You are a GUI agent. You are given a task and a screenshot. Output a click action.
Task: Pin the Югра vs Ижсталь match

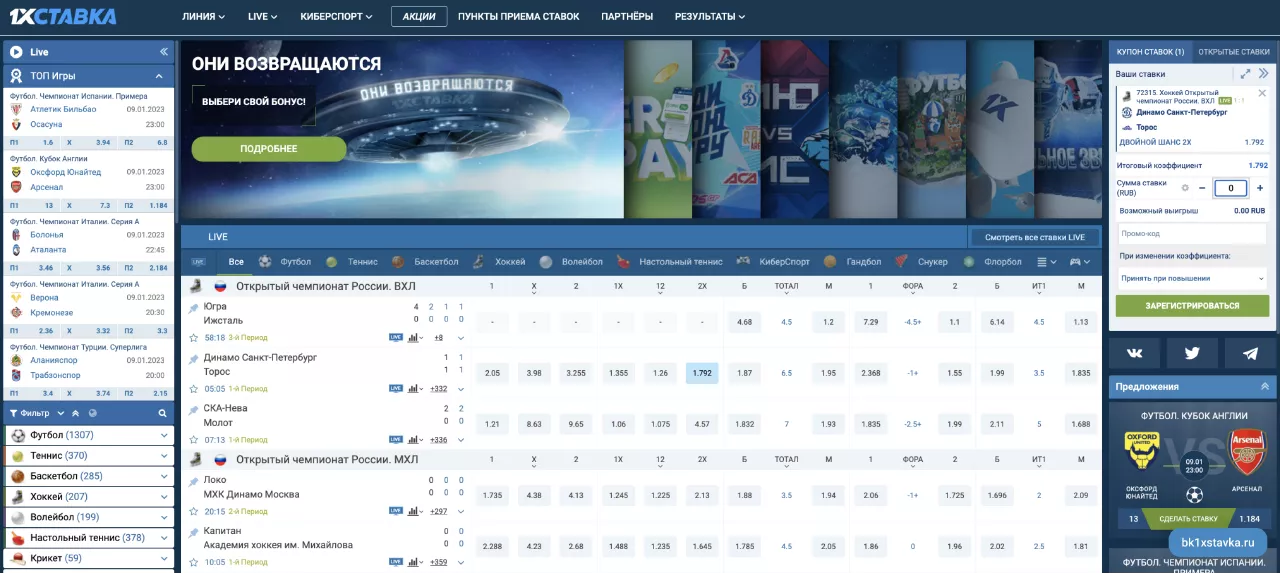pos(194,307)
